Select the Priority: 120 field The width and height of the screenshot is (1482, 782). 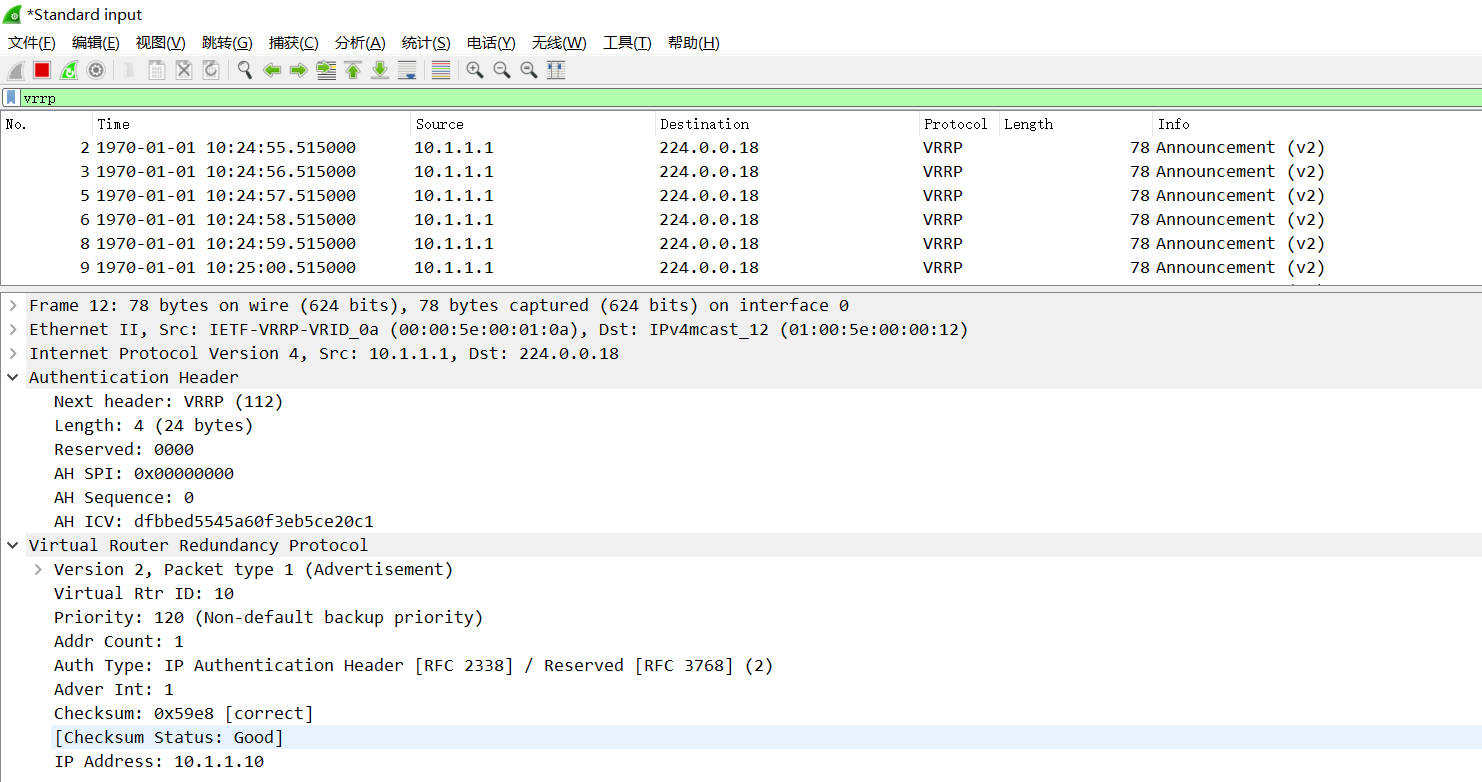tap(269, 617)
